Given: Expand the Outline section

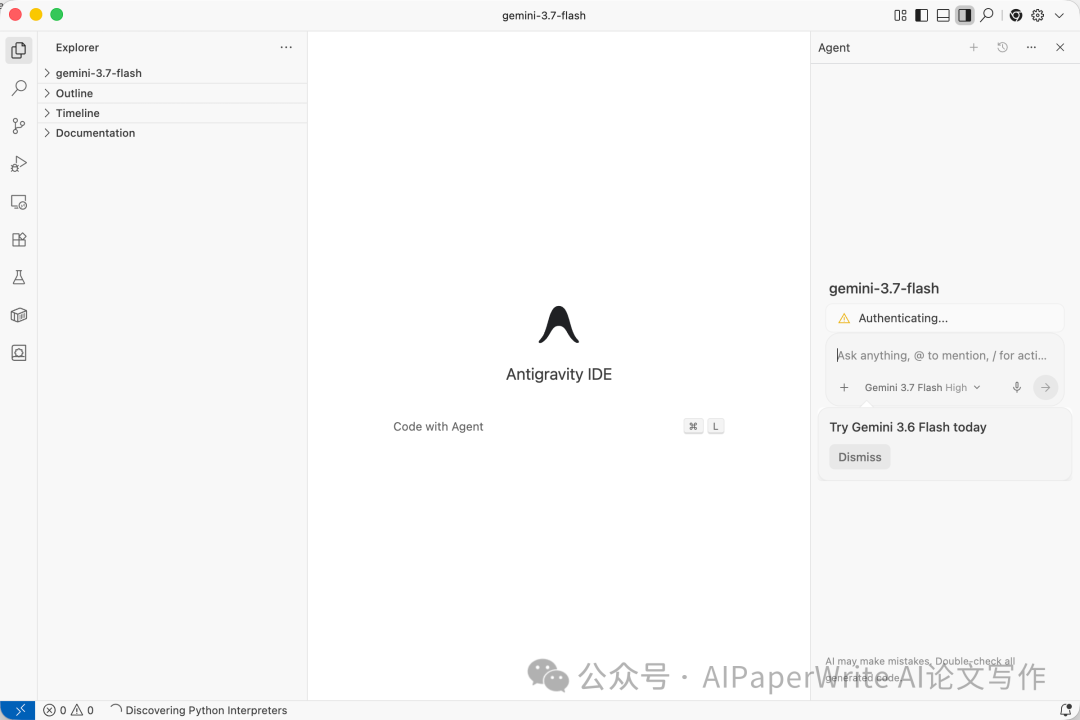Looking at the screenshot, I should coord(172,93).
